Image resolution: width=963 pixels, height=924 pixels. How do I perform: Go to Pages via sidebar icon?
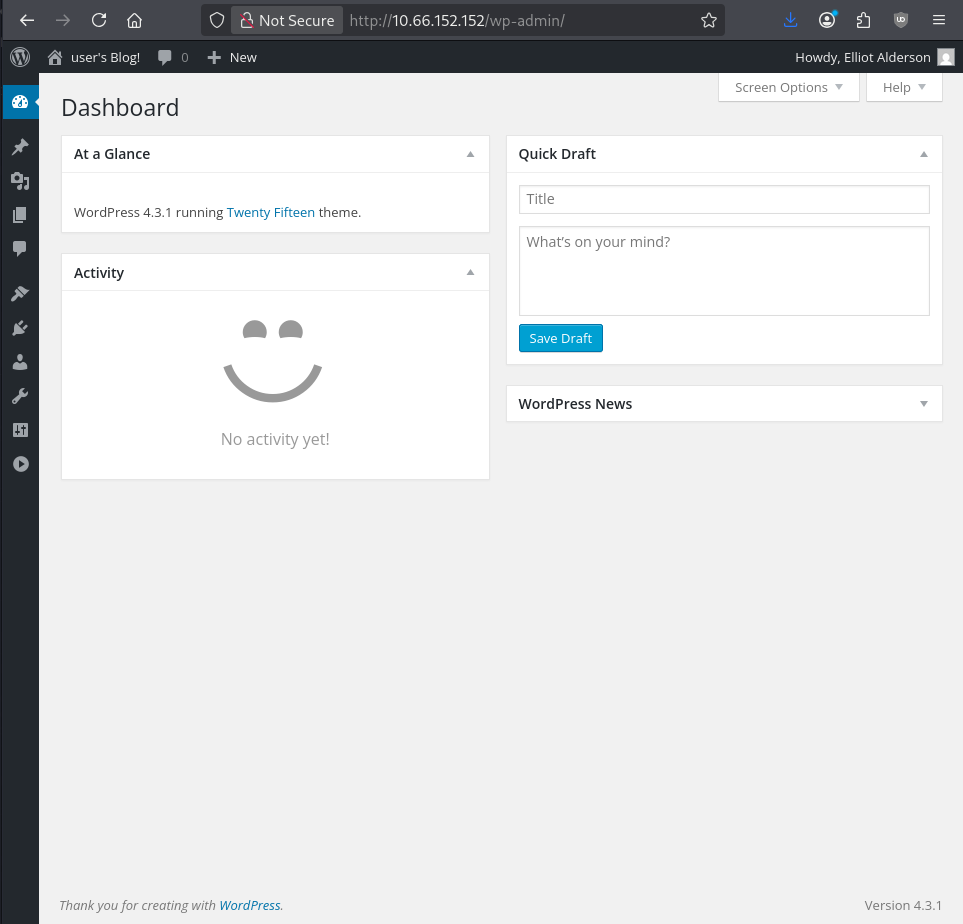(19, 215)
